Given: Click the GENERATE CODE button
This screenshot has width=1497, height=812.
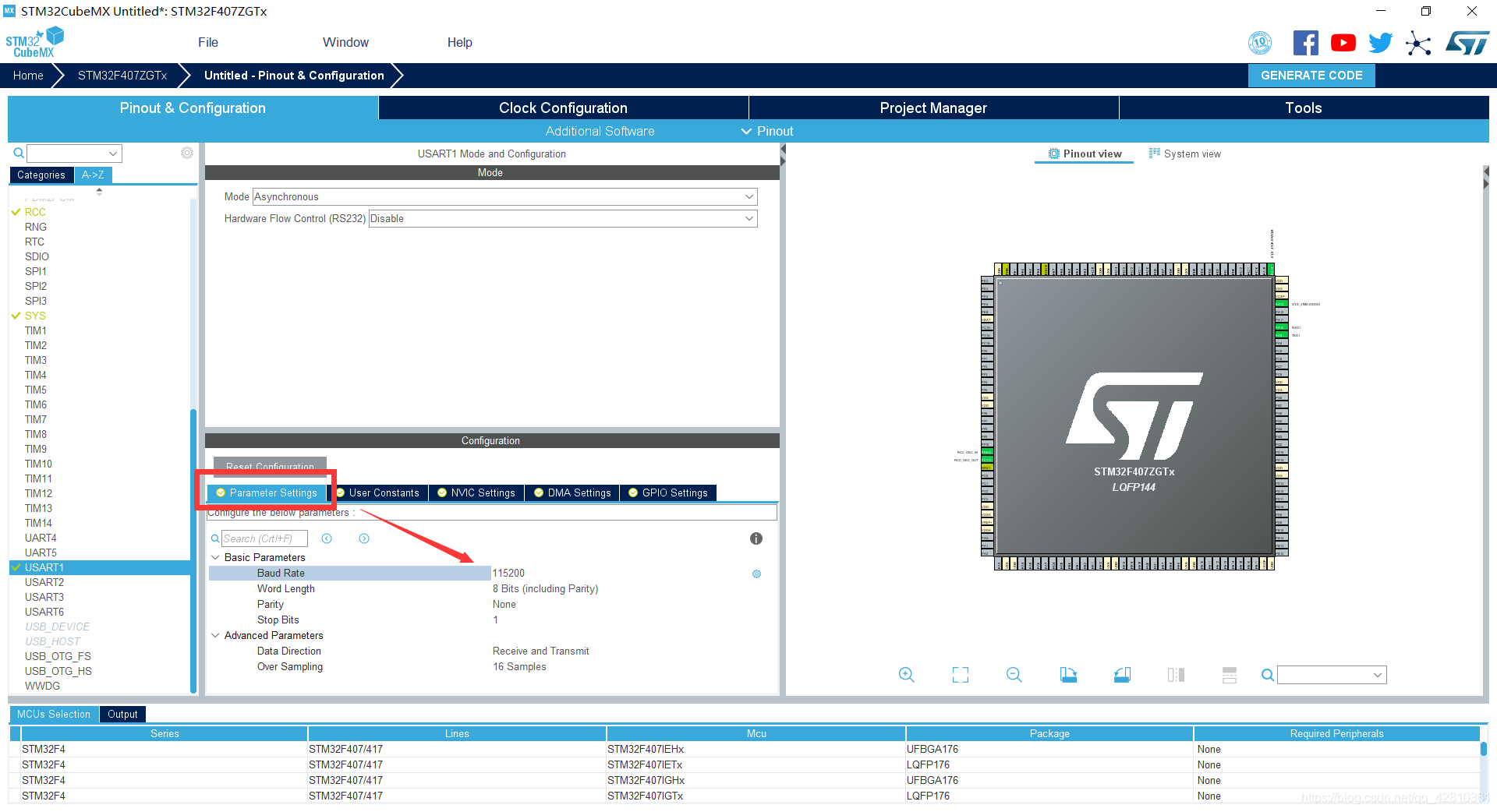Looking at the screenshot, I should (1311, 76).
